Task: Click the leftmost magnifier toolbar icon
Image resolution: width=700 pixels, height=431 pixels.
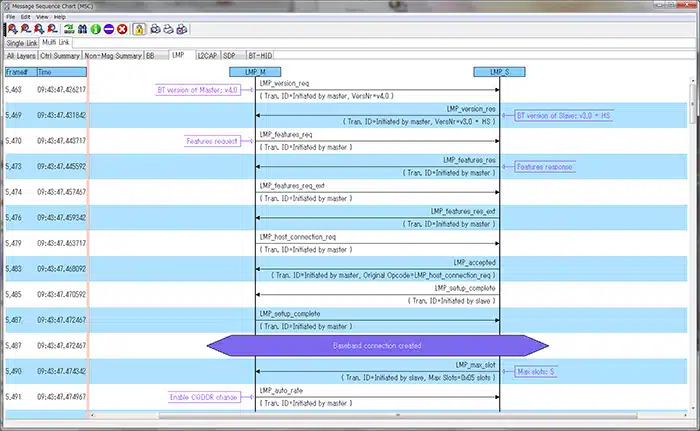Action: tap(10, 30)
